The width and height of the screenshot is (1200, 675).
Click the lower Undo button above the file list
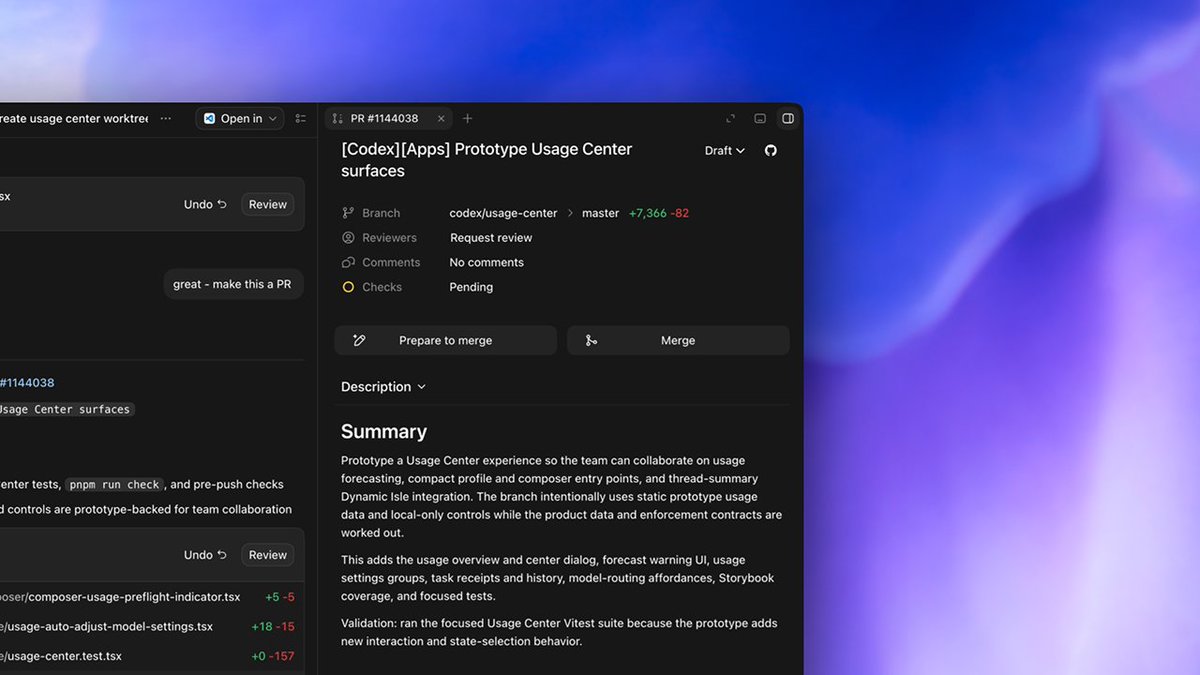coord(205,555)
